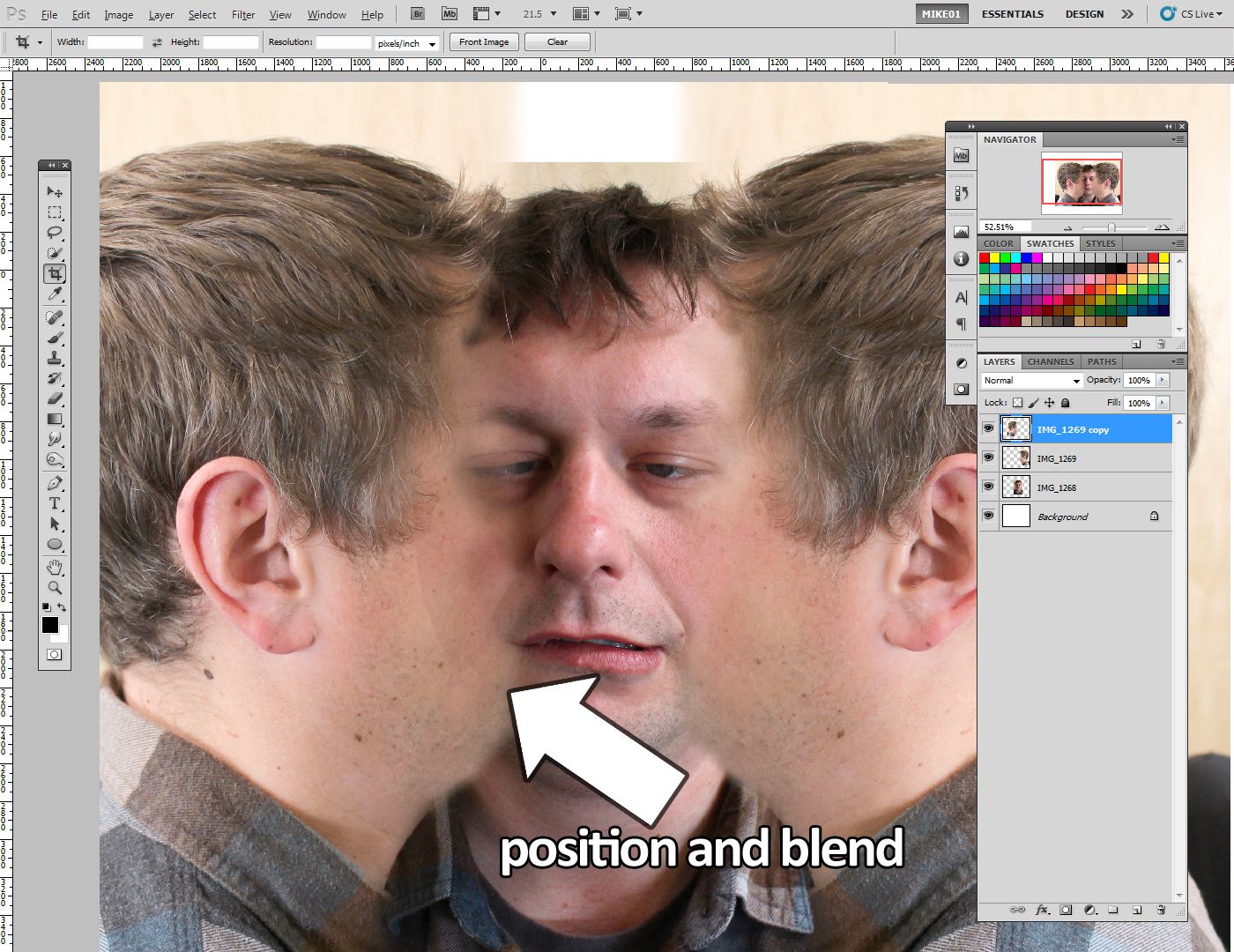Screen dimensions: 1234x952
Task: Select the Move tool
Action: [x=55, y=191]
